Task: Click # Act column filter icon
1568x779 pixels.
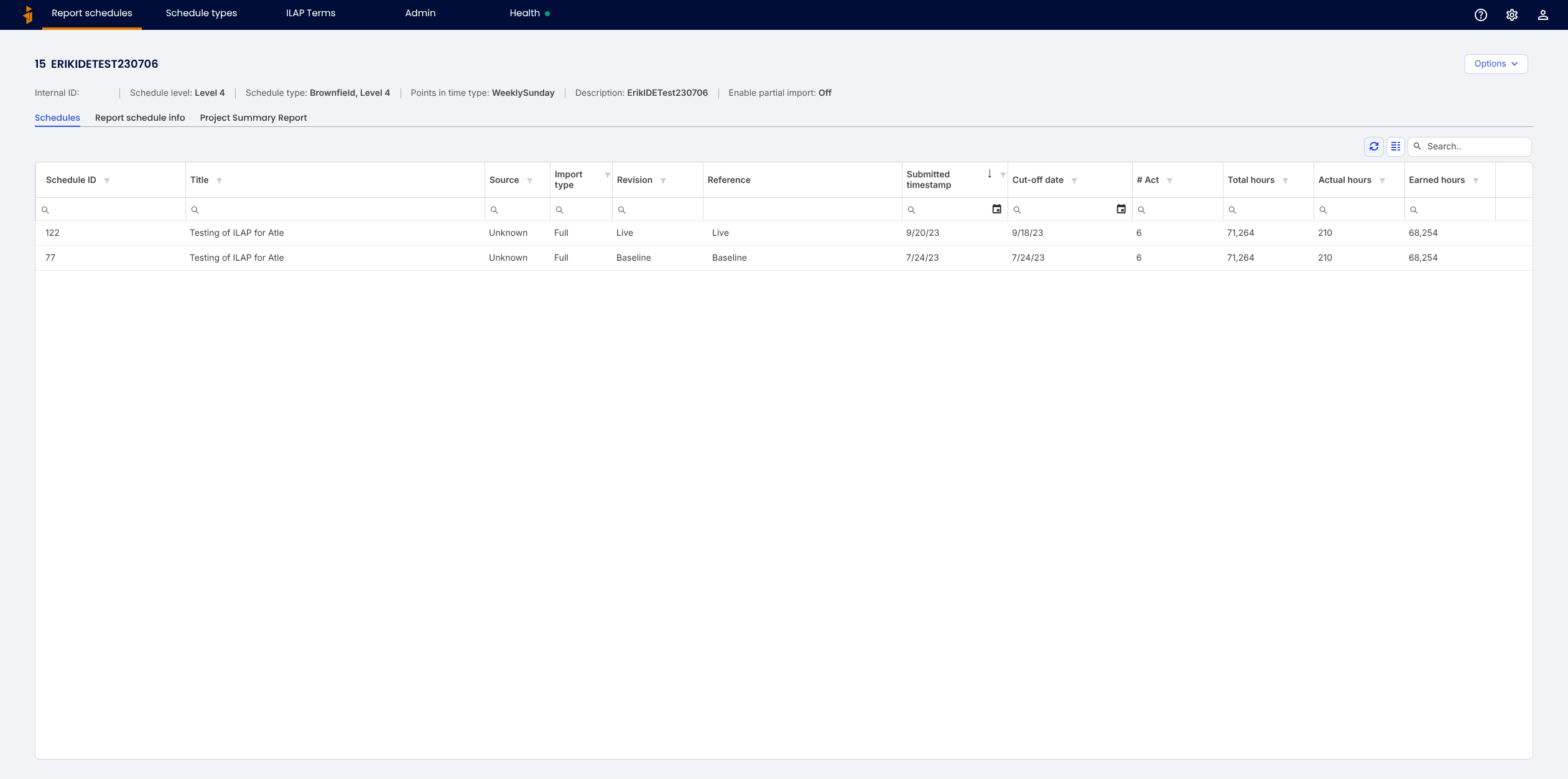Action: [1169, 180]
